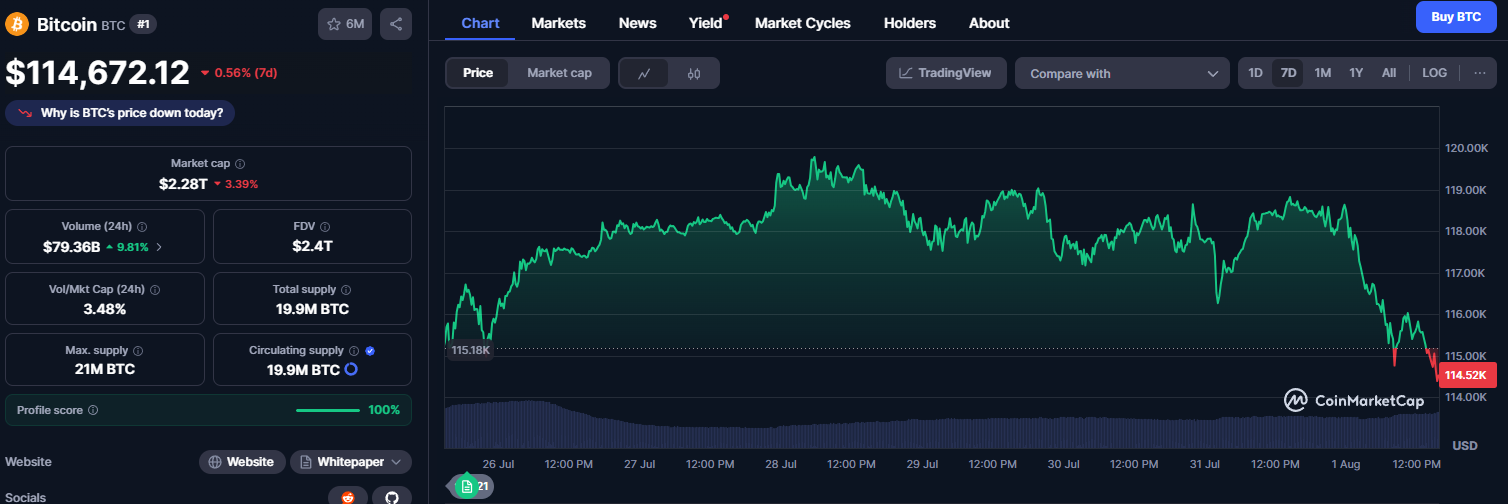Screen dimensions: 1508x504
Task: Click info icon beside Profile score
Action: click(x=93, y=410)
